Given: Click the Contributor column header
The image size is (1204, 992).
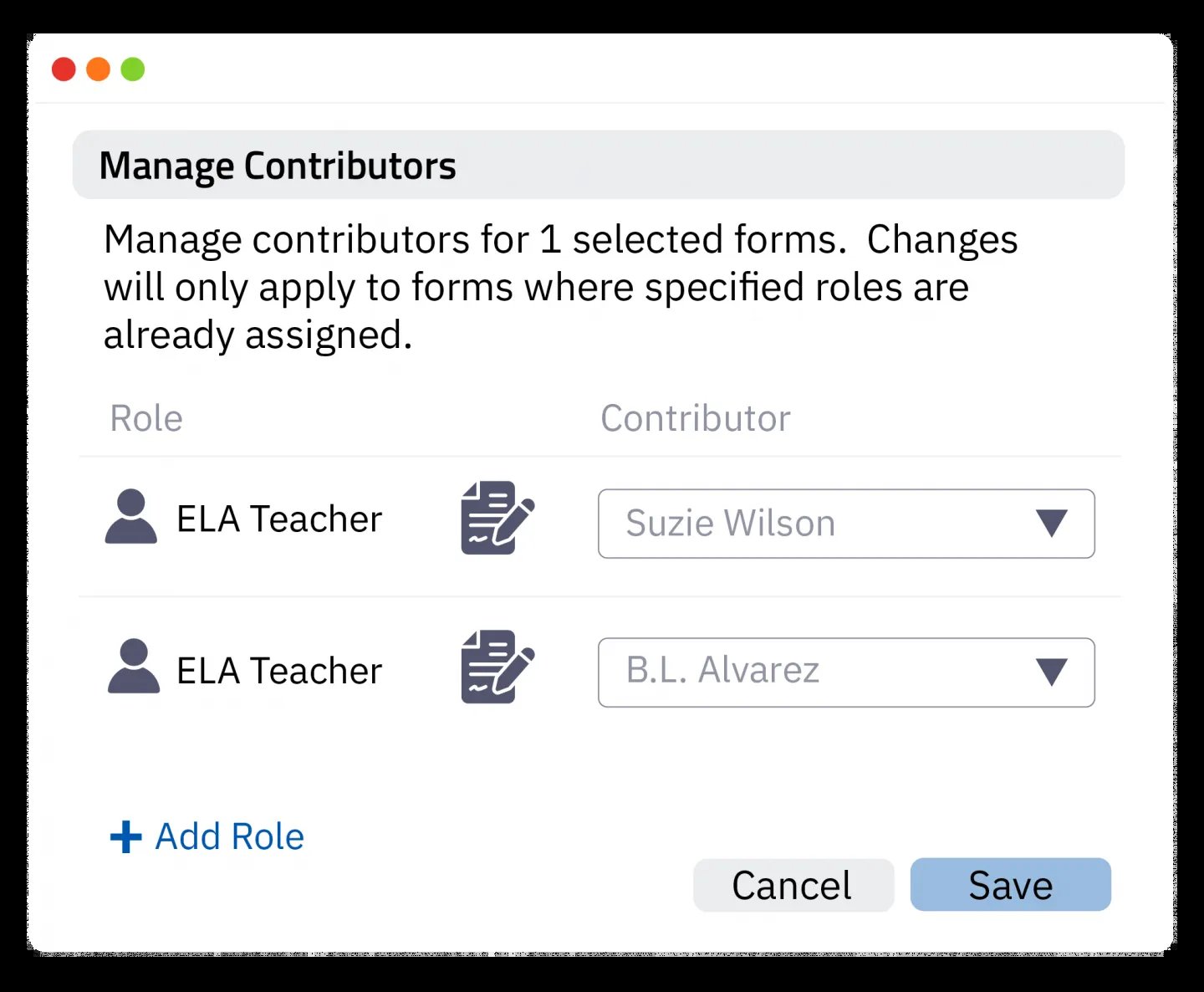Looking at the screenshot, I should tap(695, 418).
